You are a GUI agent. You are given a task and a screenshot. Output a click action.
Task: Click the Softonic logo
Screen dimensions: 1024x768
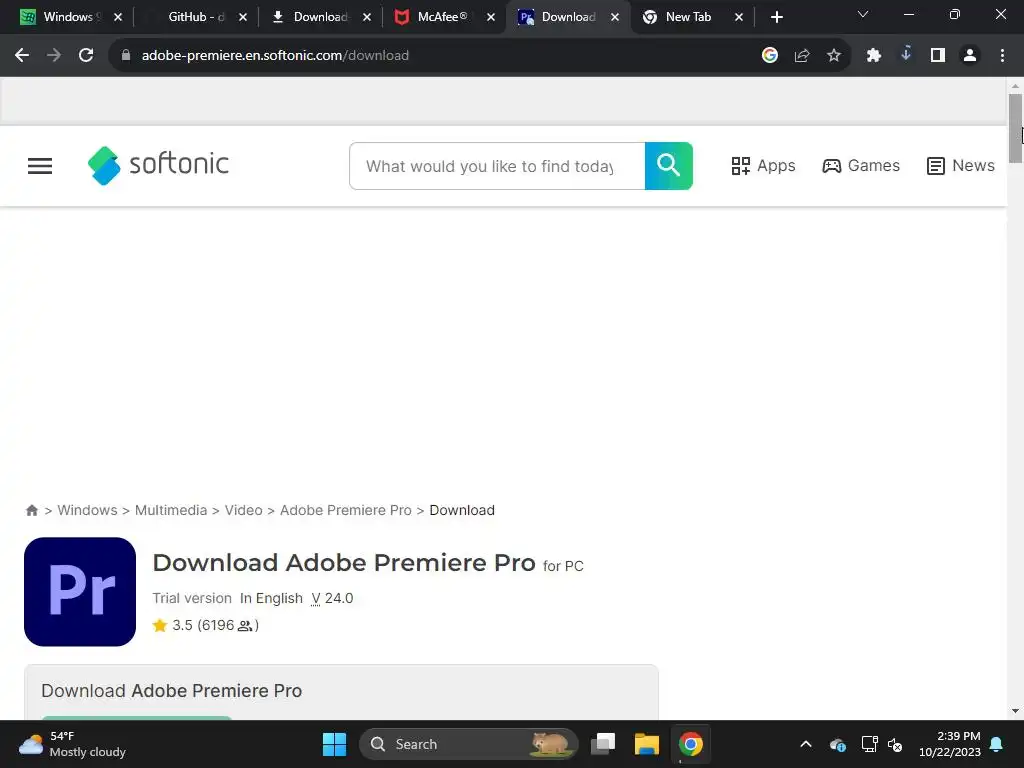point(159,165)
